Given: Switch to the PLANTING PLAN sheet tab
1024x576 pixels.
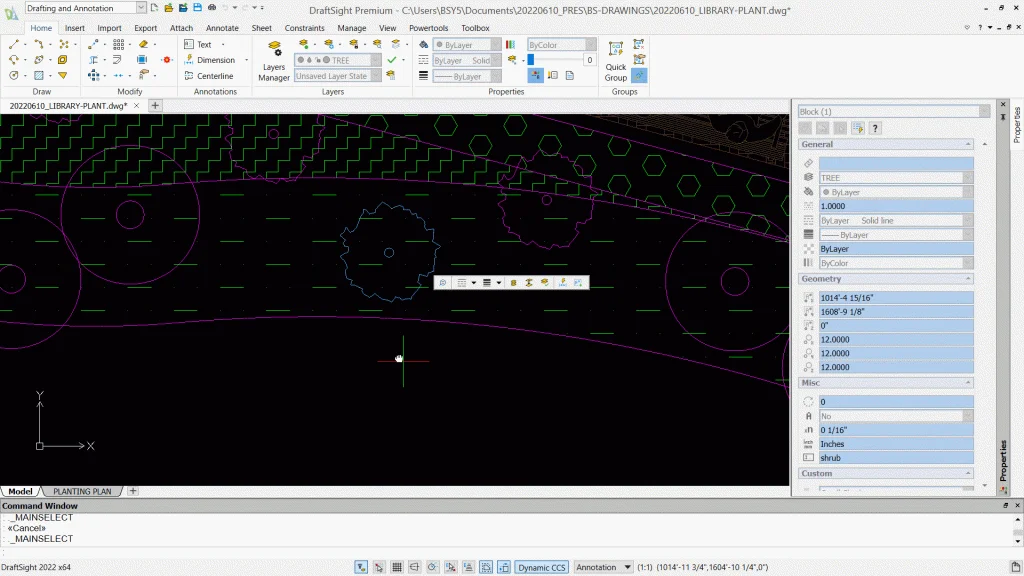Looking at the screenshot, I should [x=82, y=491].
